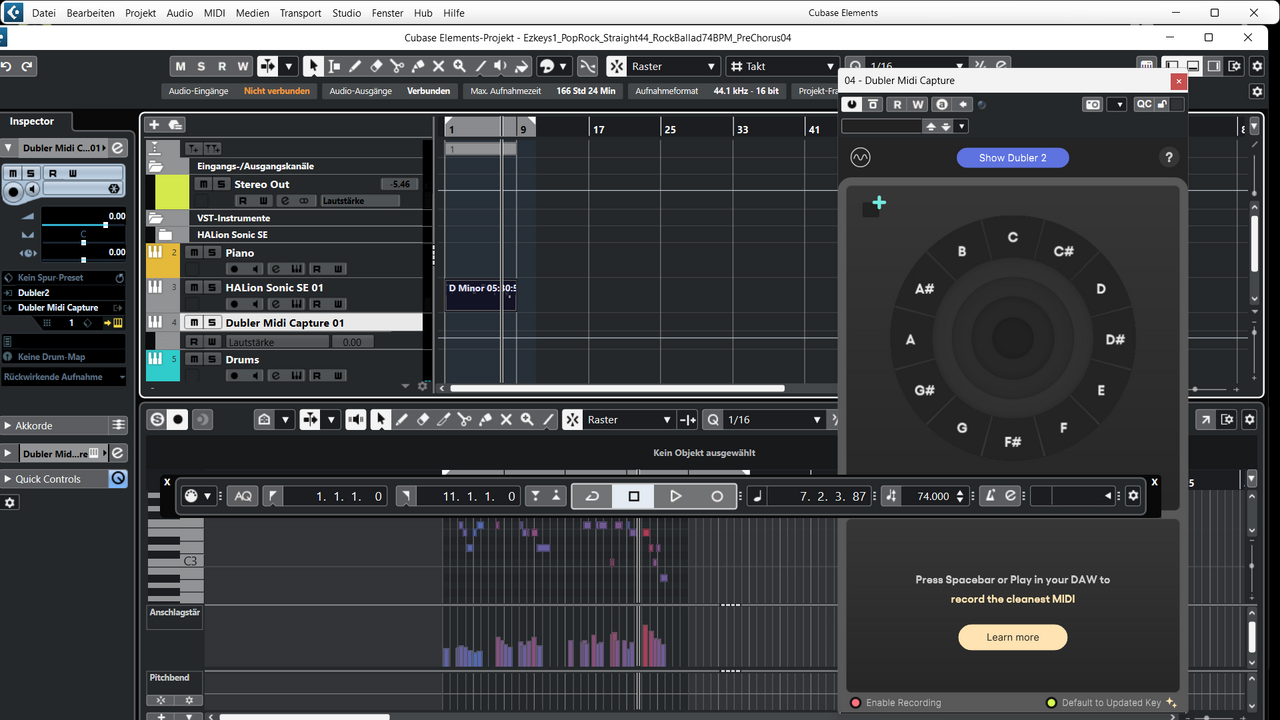
Task: Click the transport Stop button
Action: (x=634, y=496)
